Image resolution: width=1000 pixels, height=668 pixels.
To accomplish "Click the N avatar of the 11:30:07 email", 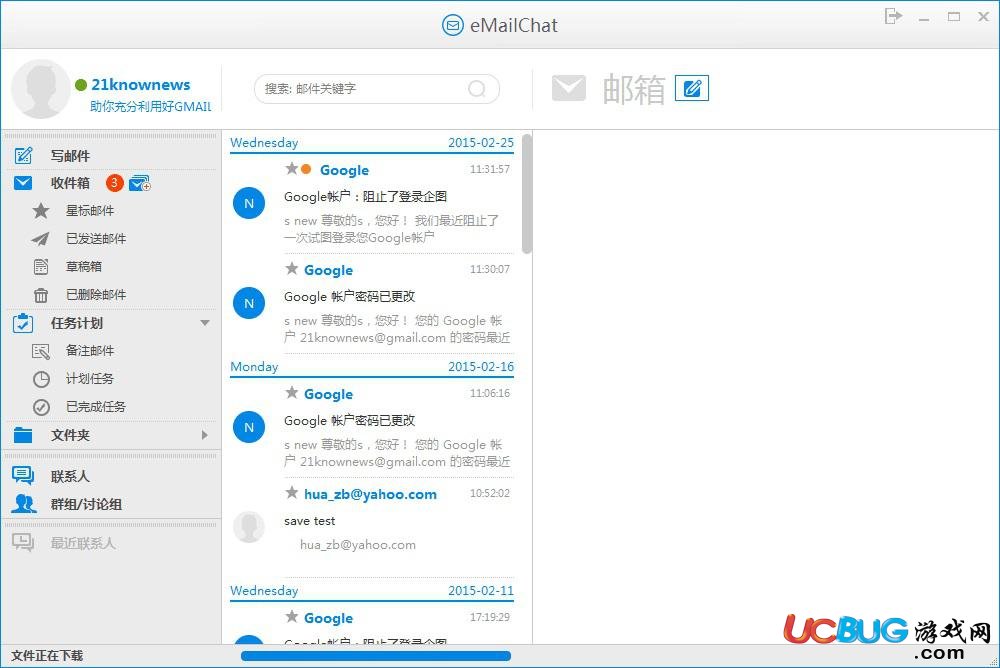I will (x=249, y=304).
